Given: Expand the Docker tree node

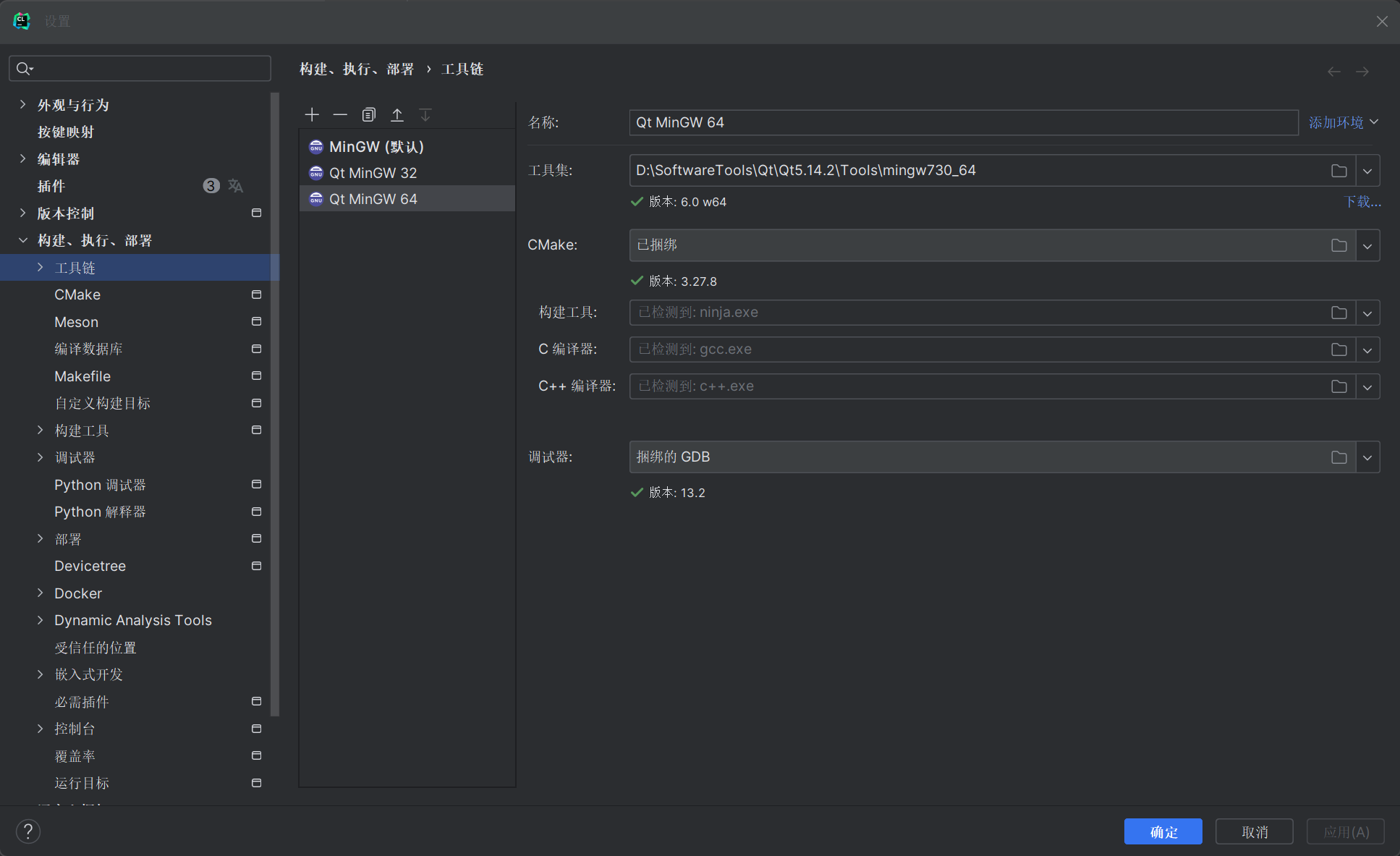Looking at the screenshot, I should pos(40,593).
